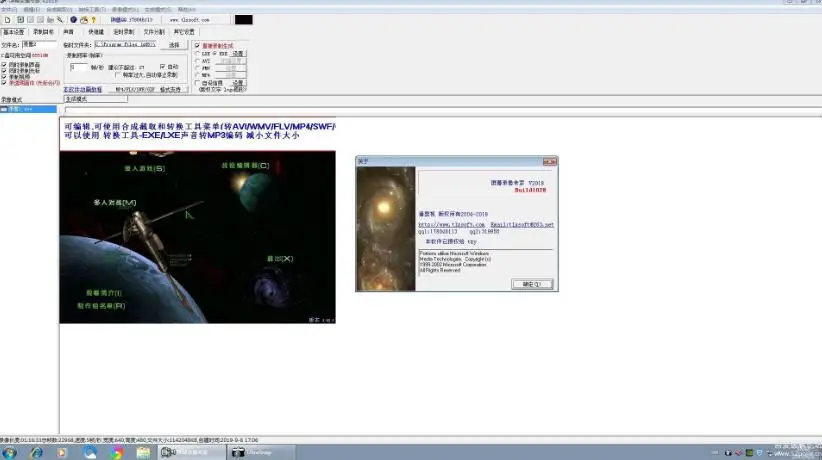Toggle the red 直接录制生成 checkbox
This screenshot has width=822, height=460.
[198, 46]
